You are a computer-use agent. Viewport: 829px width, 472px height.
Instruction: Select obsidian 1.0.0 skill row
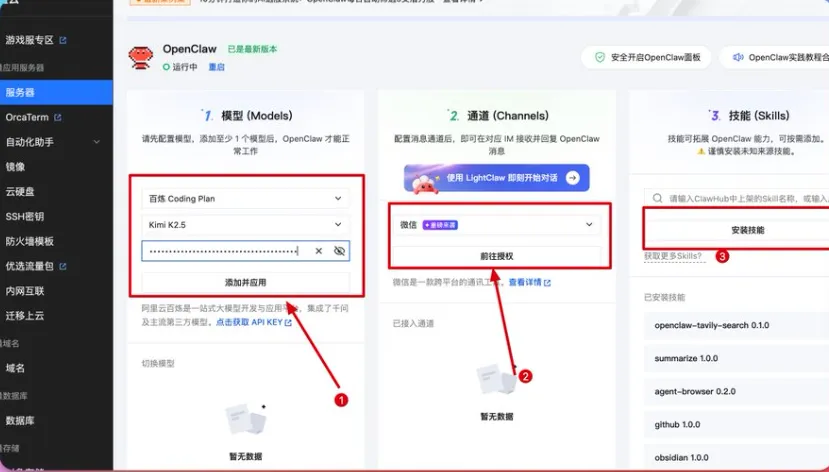pyautogui.click(x=736, y=458)
